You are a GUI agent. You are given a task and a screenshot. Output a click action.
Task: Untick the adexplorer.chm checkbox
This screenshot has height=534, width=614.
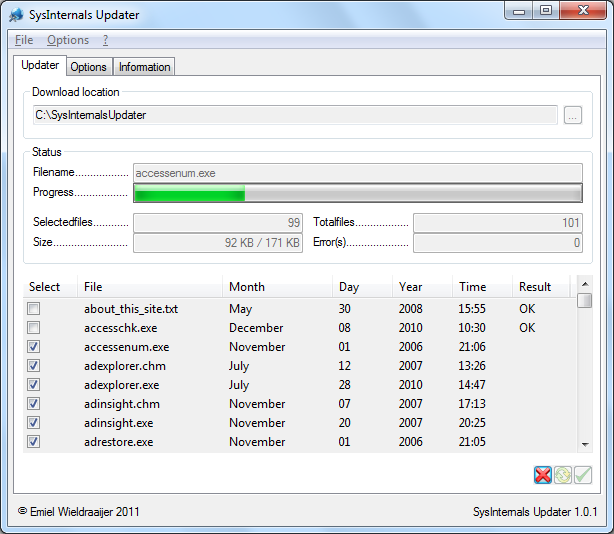point(34,366)
